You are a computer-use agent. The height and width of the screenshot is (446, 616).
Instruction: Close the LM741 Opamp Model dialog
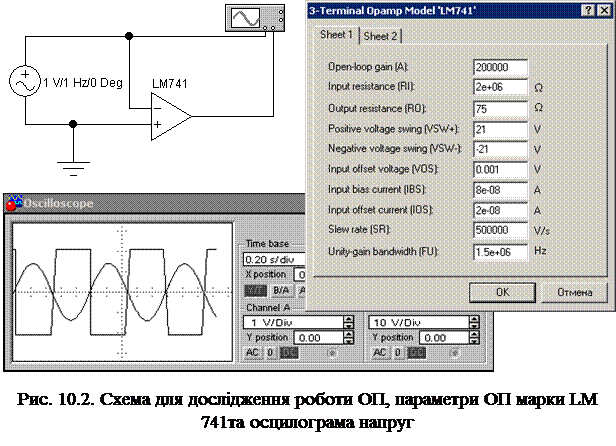point(604,11)
